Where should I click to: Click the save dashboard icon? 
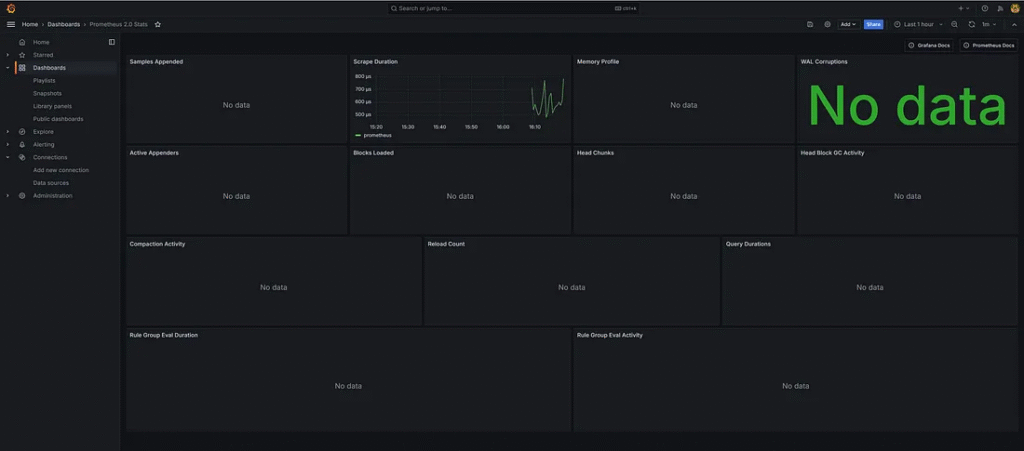[x=810, y=24]
